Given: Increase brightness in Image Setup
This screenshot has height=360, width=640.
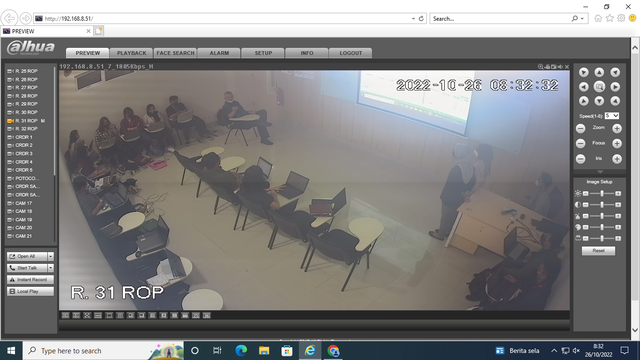Looking at the screenshot, I should pyautogui.click(x=618, y=193).
